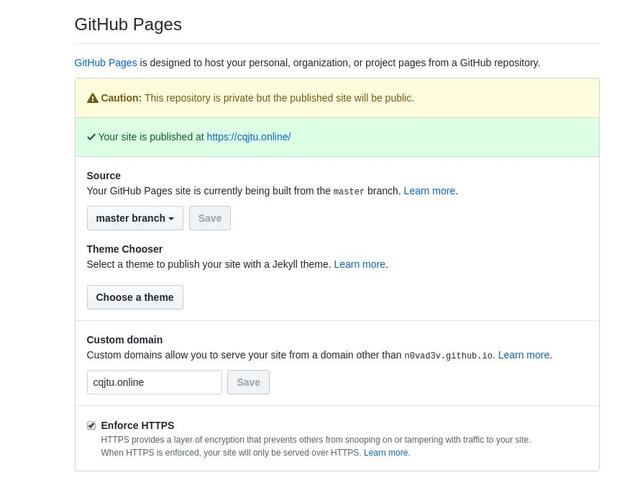This screenshot has width=640, height=483.
Task: Click the Custom domain section heading
Action: tap(124, 340)
